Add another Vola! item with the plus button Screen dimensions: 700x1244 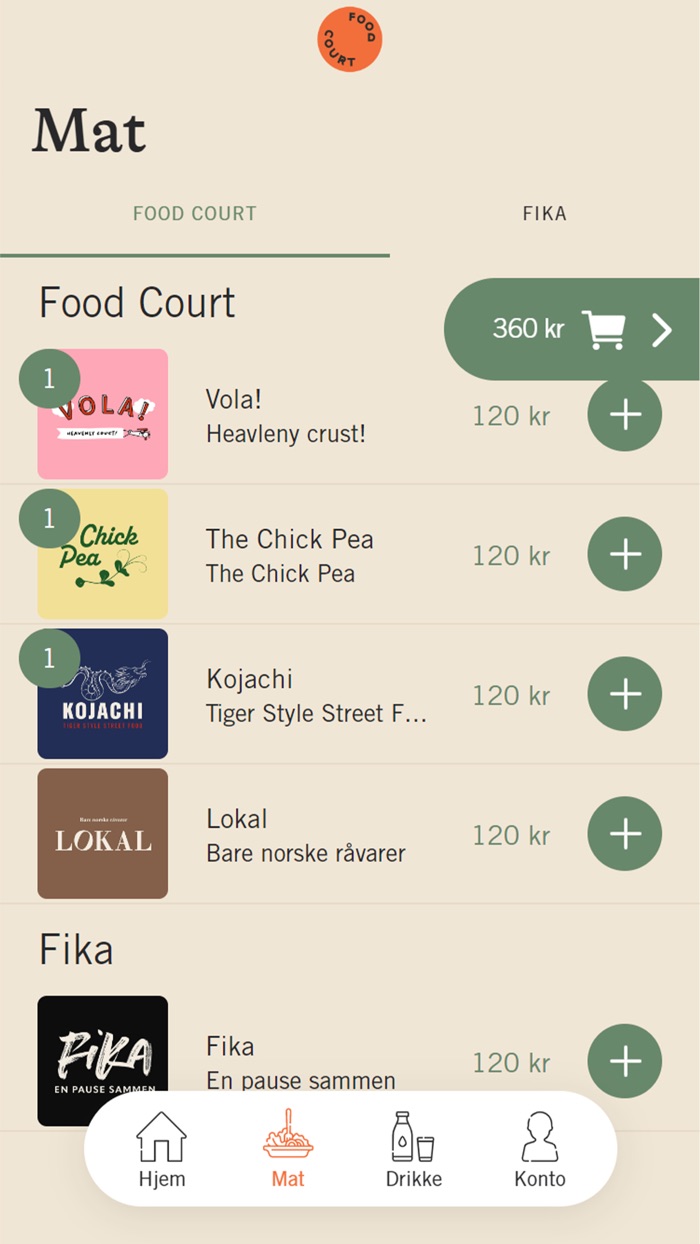coord(624,414)
